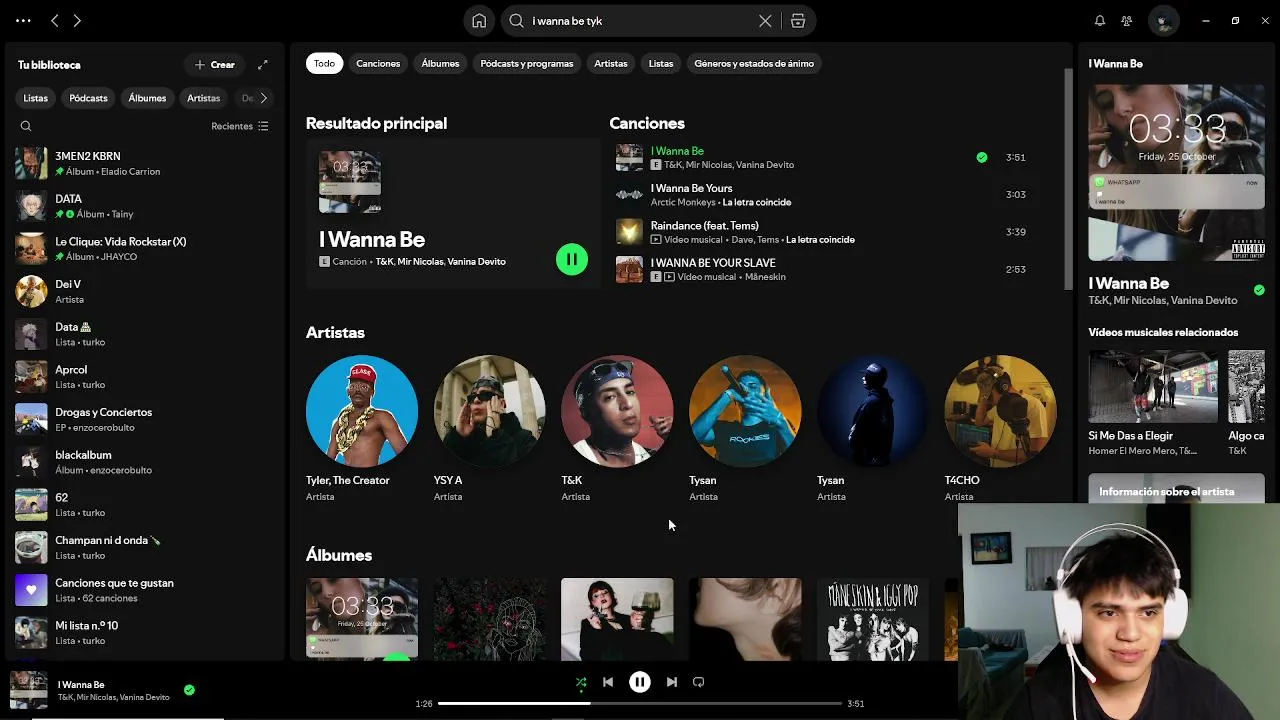Open Tyler, The Creator artist

[362, 428]
